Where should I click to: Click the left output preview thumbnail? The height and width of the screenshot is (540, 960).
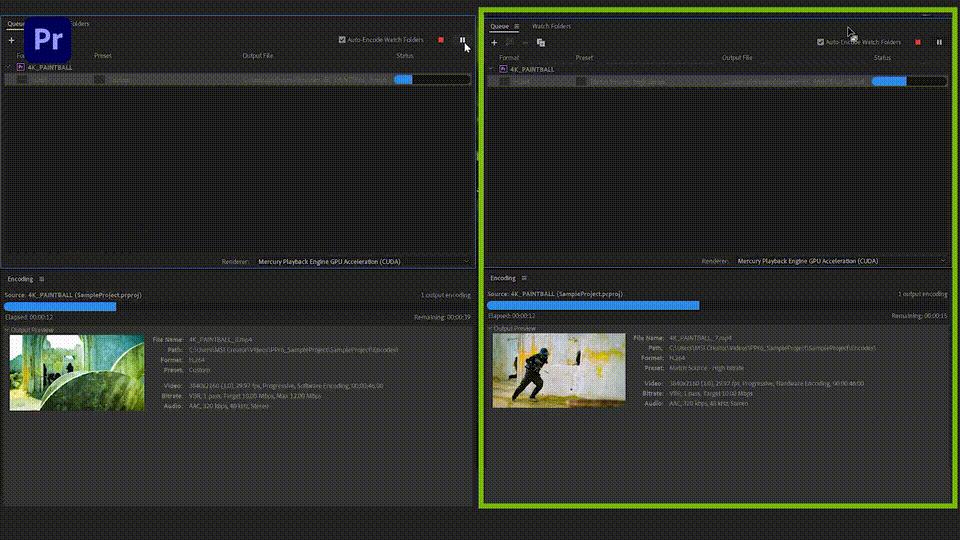[x=76, y=372]
